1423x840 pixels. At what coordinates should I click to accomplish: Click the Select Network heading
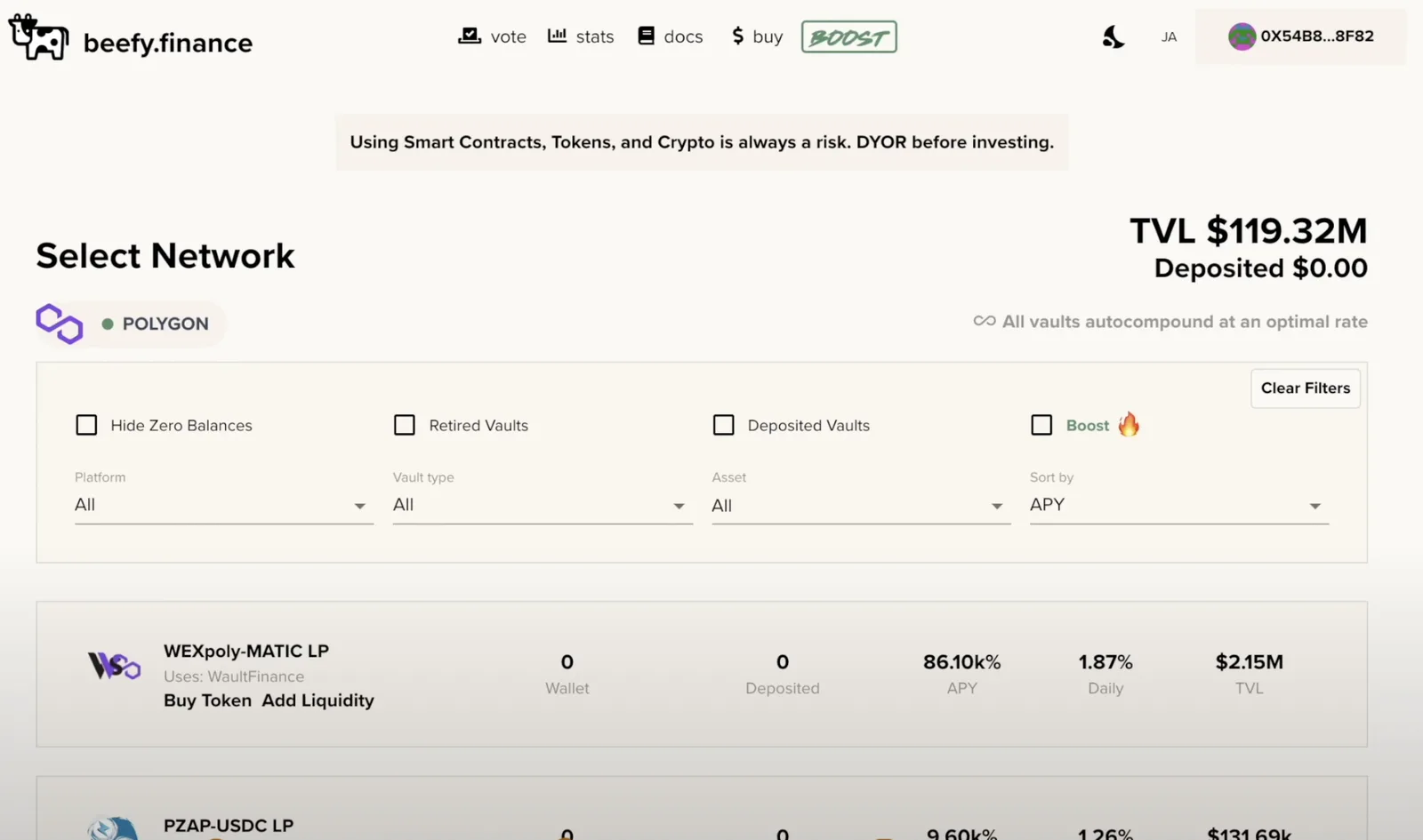point(165,256)
